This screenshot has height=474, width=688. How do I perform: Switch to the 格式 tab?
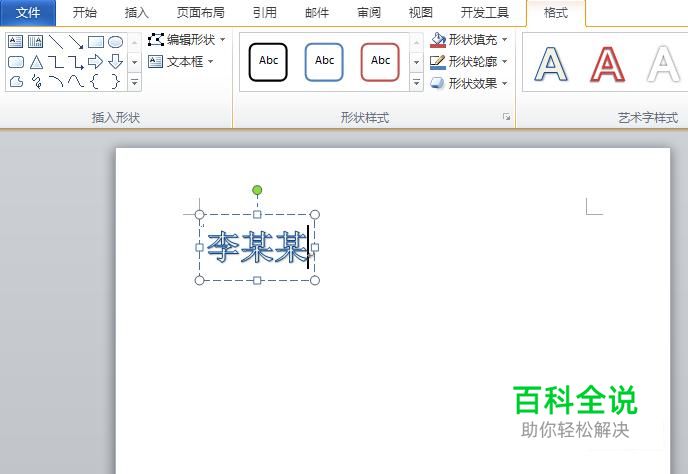tap(556, 13)
